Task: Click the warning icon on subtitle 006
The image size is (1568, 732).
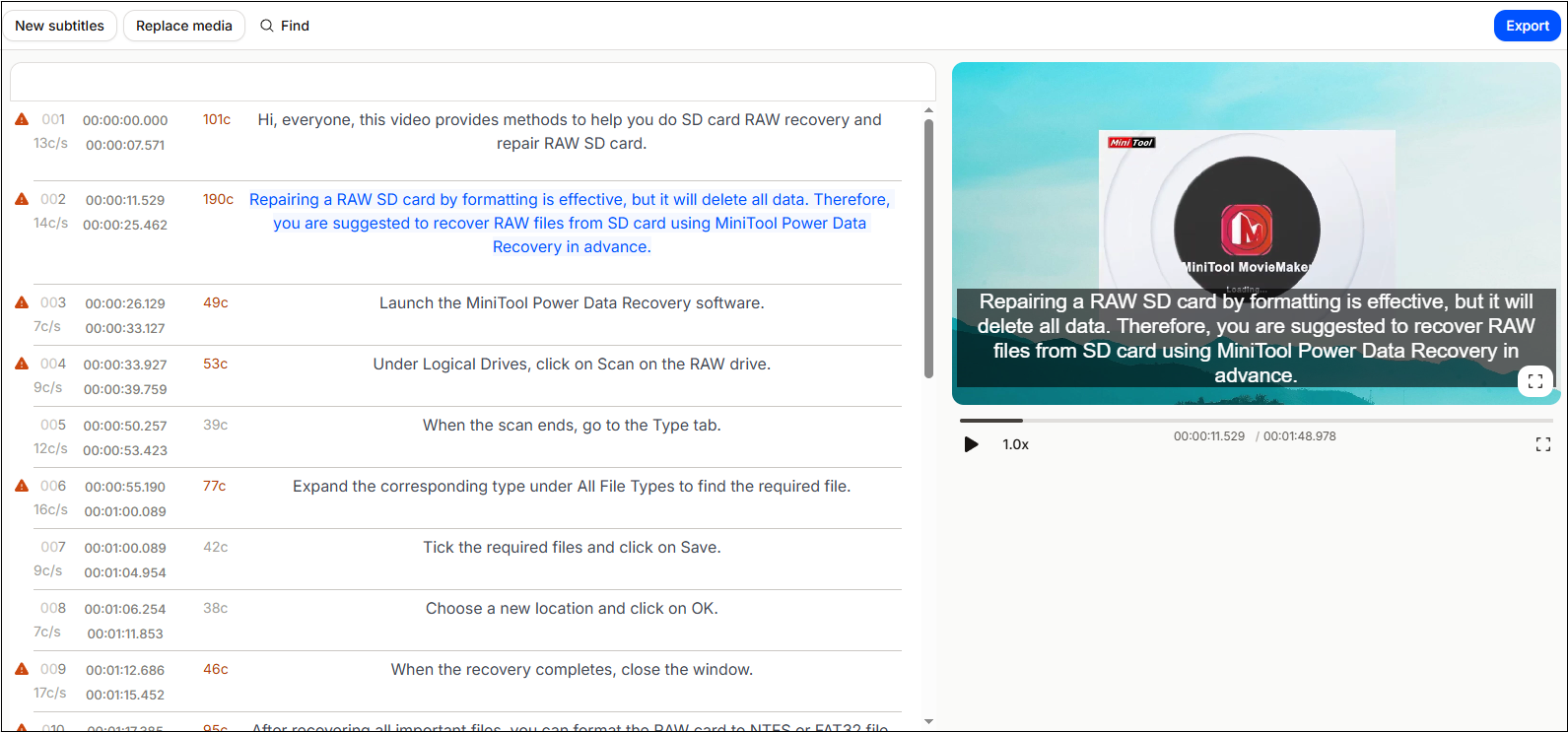Action: [22, 486]
